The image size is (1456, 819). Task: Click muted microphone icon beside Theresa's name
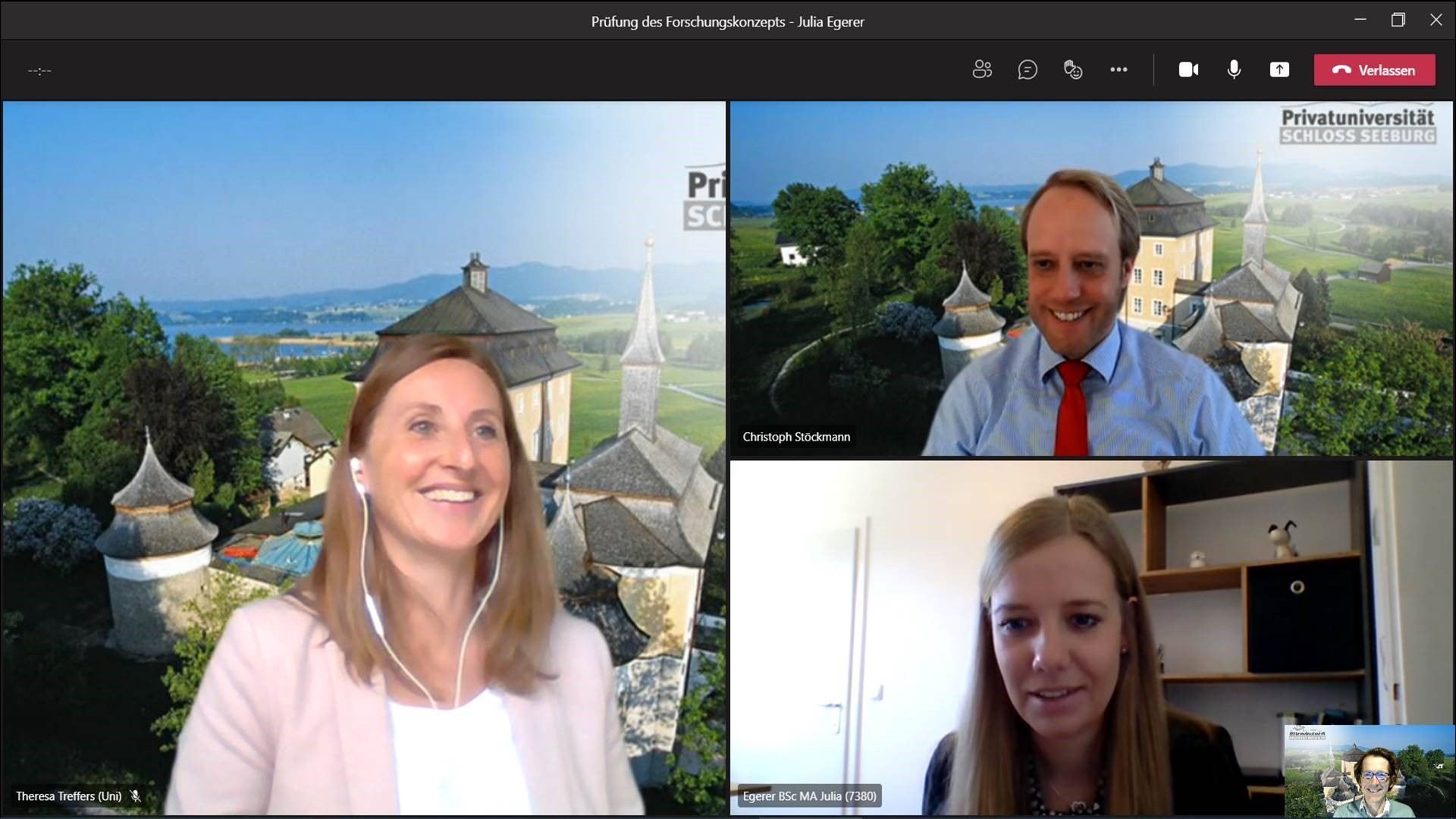136,796
